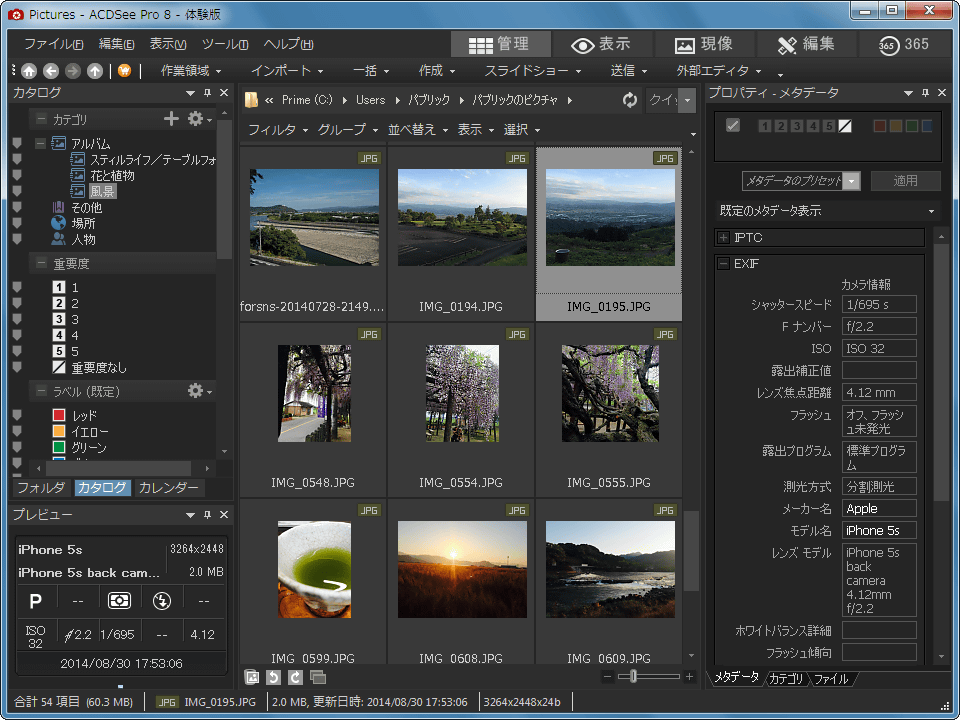Switch to フォルダ tab

(x=41, y=487)
